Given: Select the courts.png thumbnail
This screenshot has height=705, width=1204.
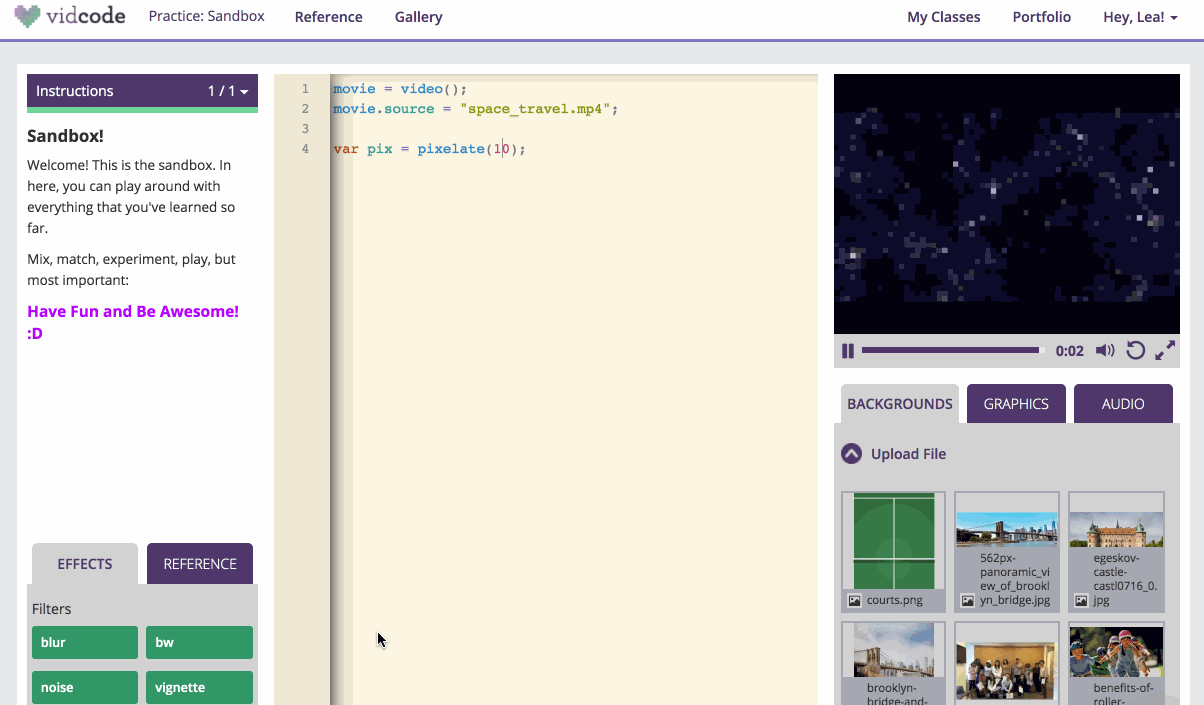Looking at the screenshot, I should 894,550.
